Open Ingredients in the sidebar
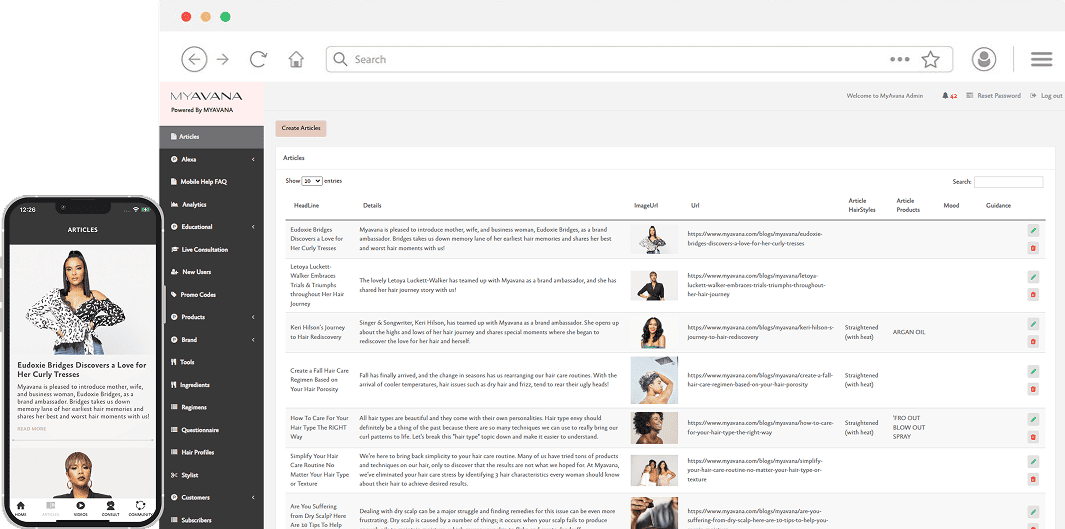This screenshot has height=529, width=1065. (211, 385)
